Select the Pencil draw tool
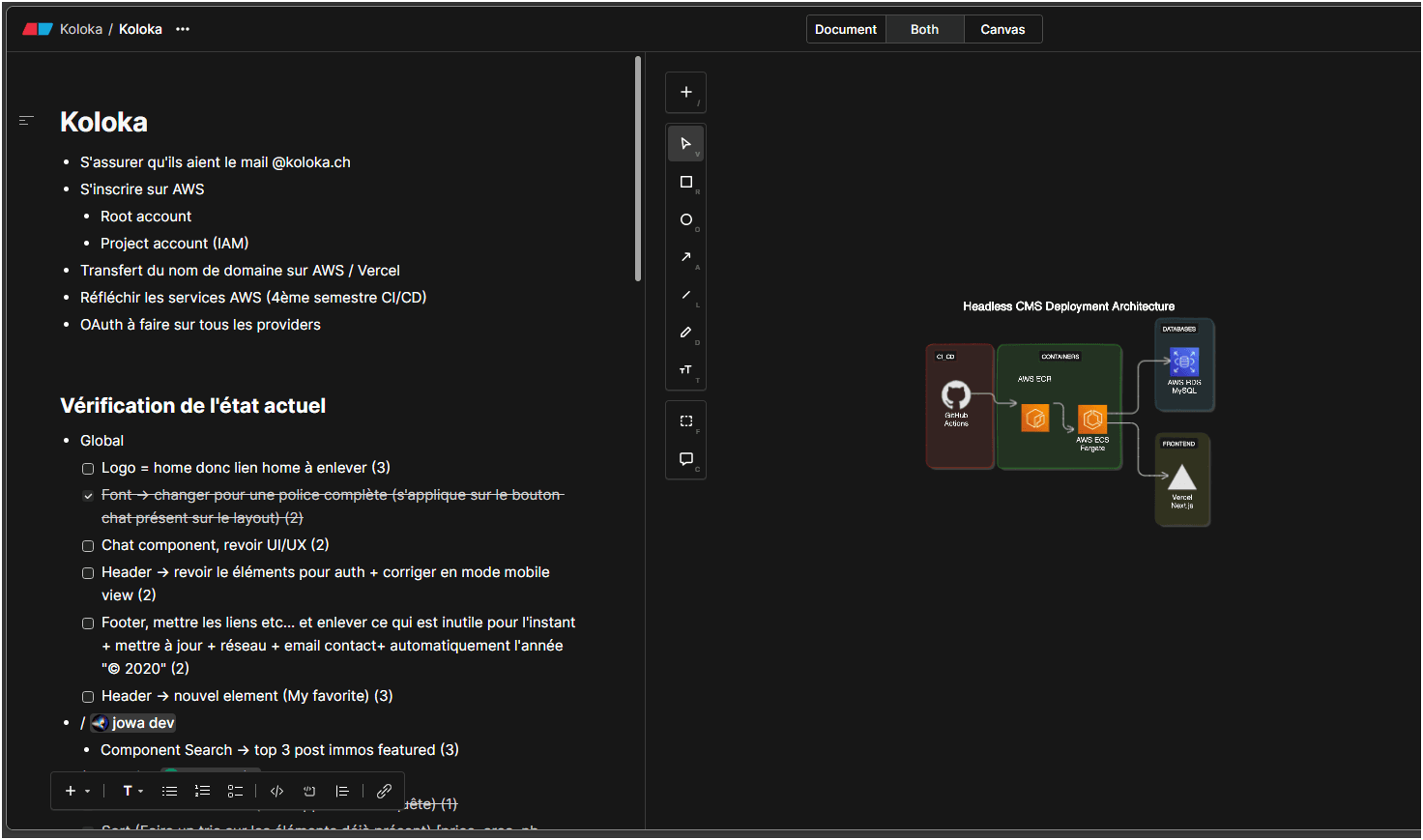 click(685, 333)
